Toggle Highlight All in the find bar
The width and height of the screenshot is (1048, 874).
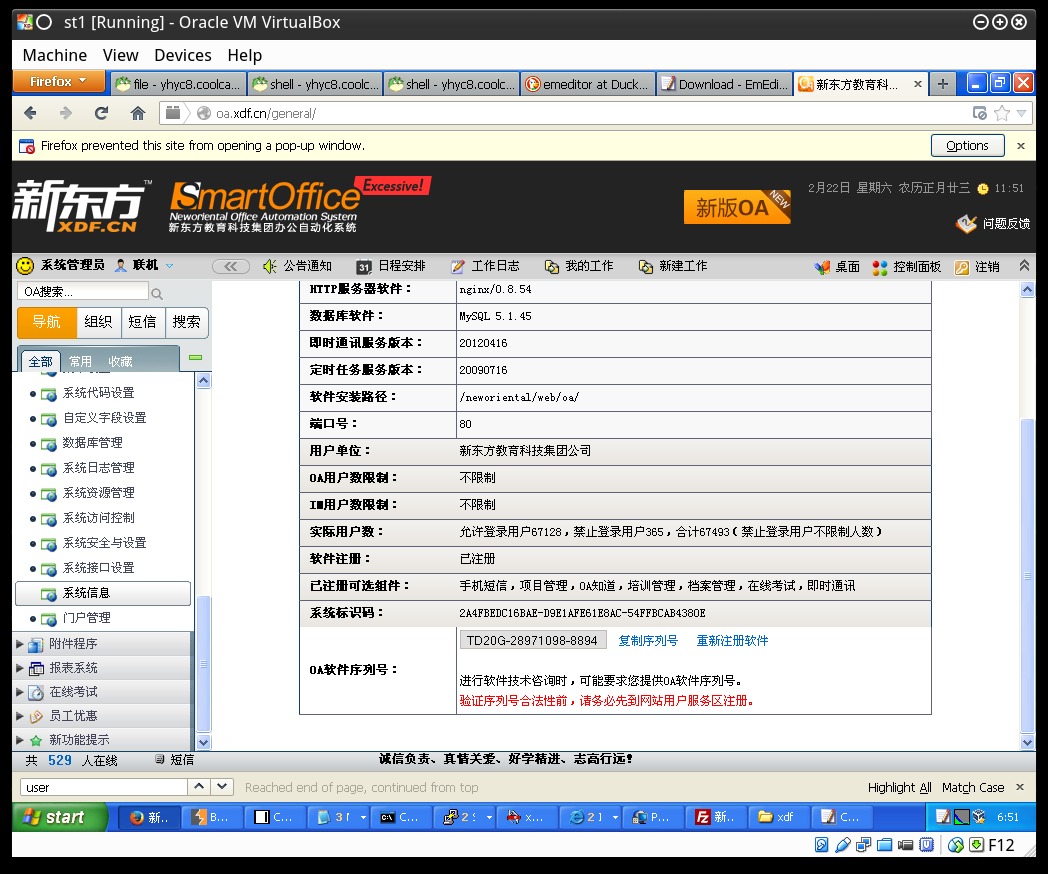[x=899, y=788]
